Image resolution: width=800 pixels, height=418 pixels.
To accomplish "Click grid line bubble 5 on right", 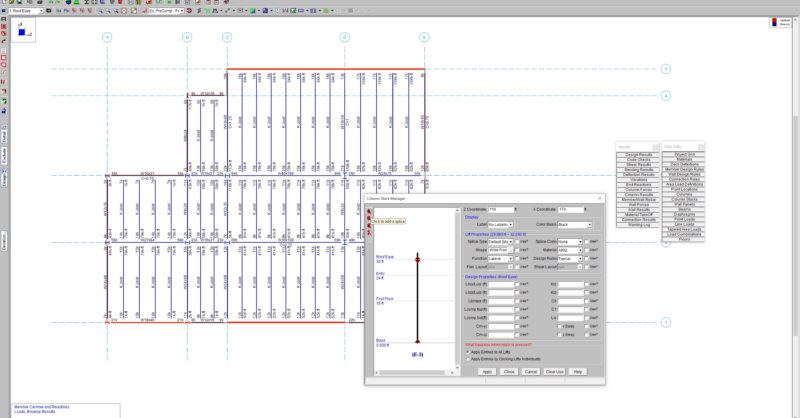I will tap(666, 69).
